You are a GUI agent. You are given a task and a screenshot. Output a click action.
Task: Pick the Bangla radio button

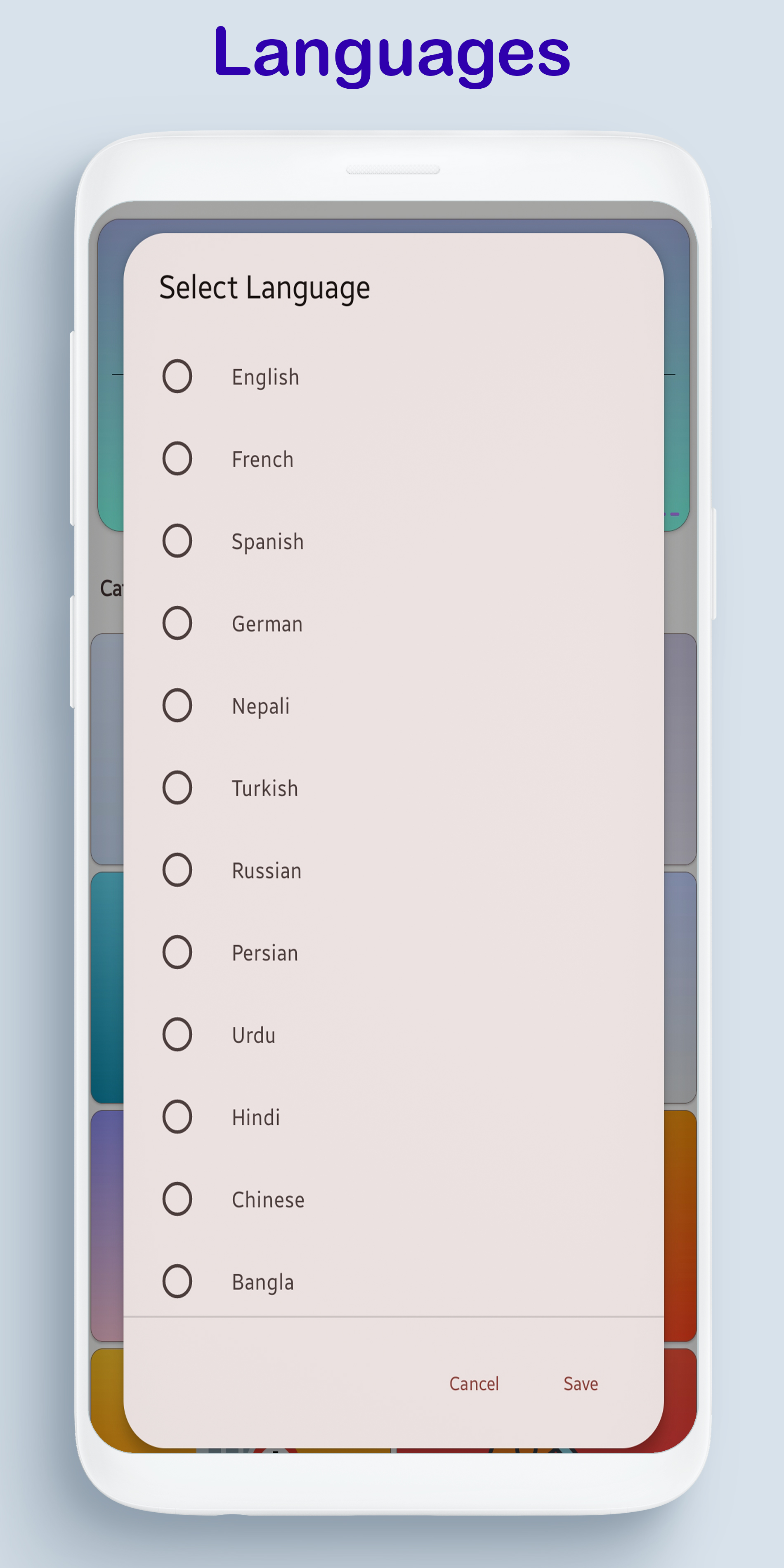click(177, 1281)
